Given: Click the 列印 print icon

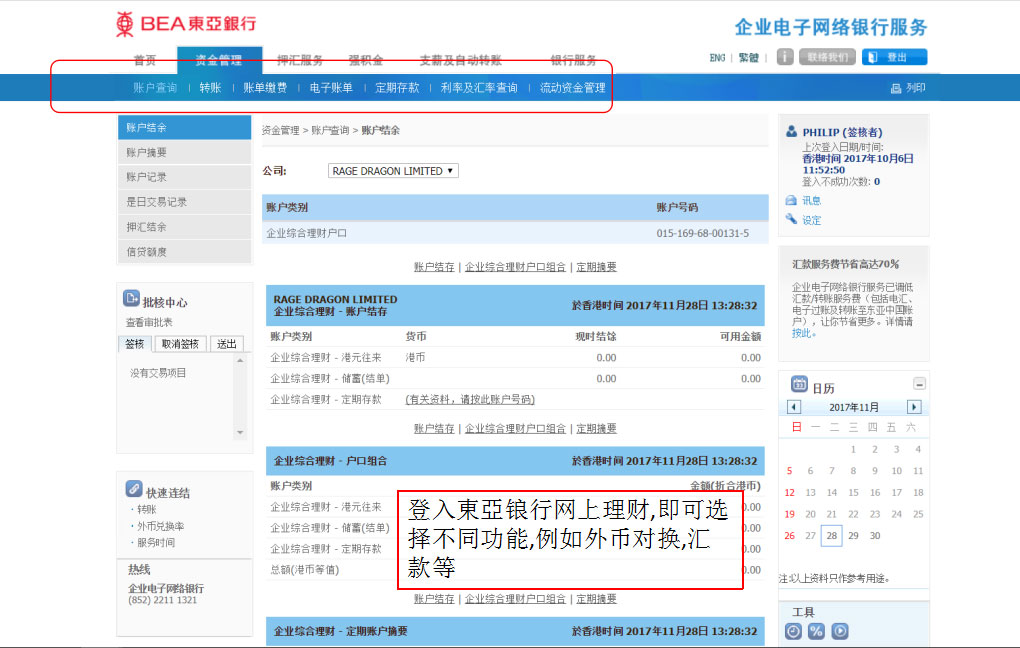Looking at the screenshot, I should click(896, 88).
